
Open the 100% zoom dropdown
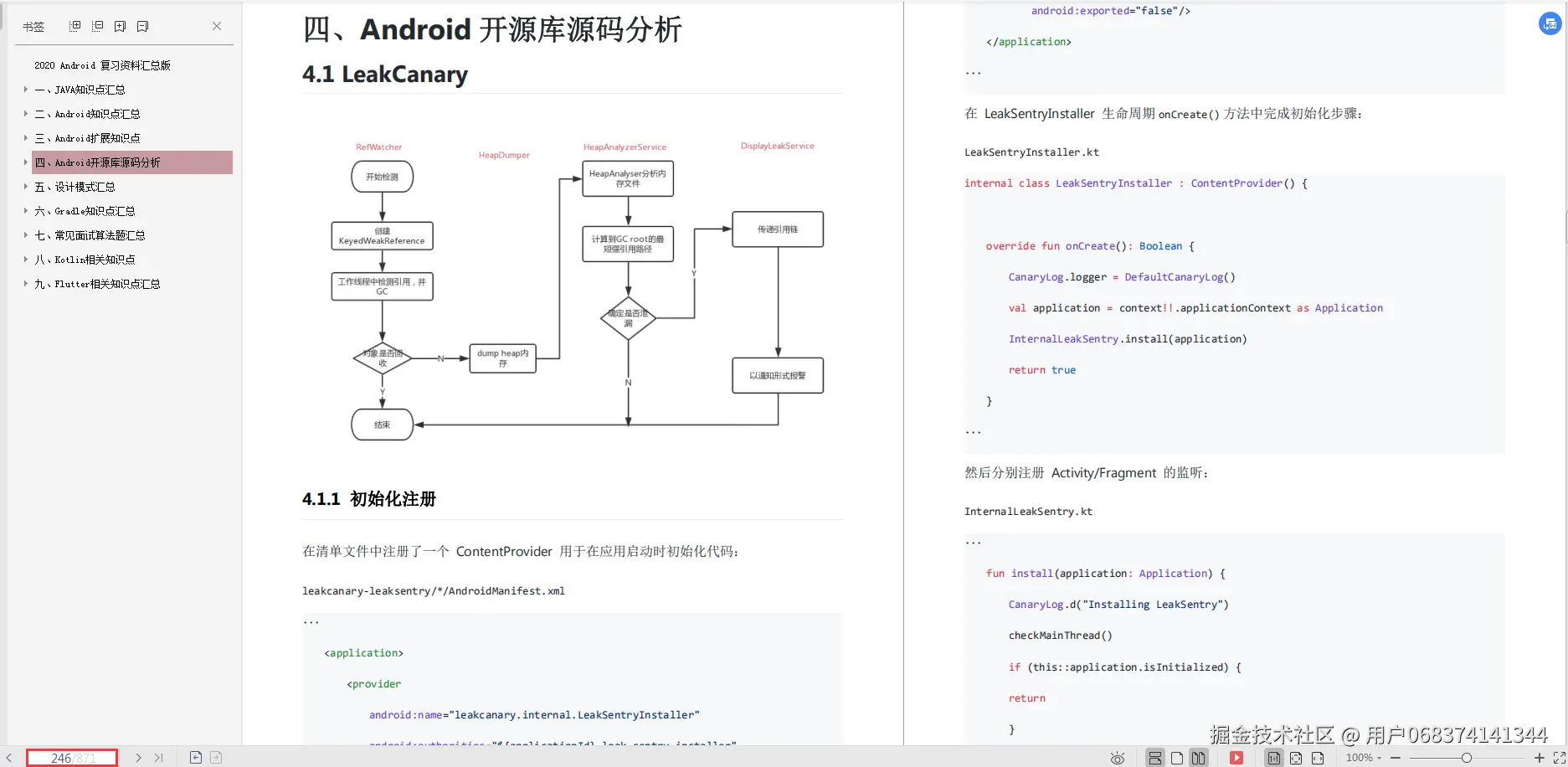point(1364,758)
